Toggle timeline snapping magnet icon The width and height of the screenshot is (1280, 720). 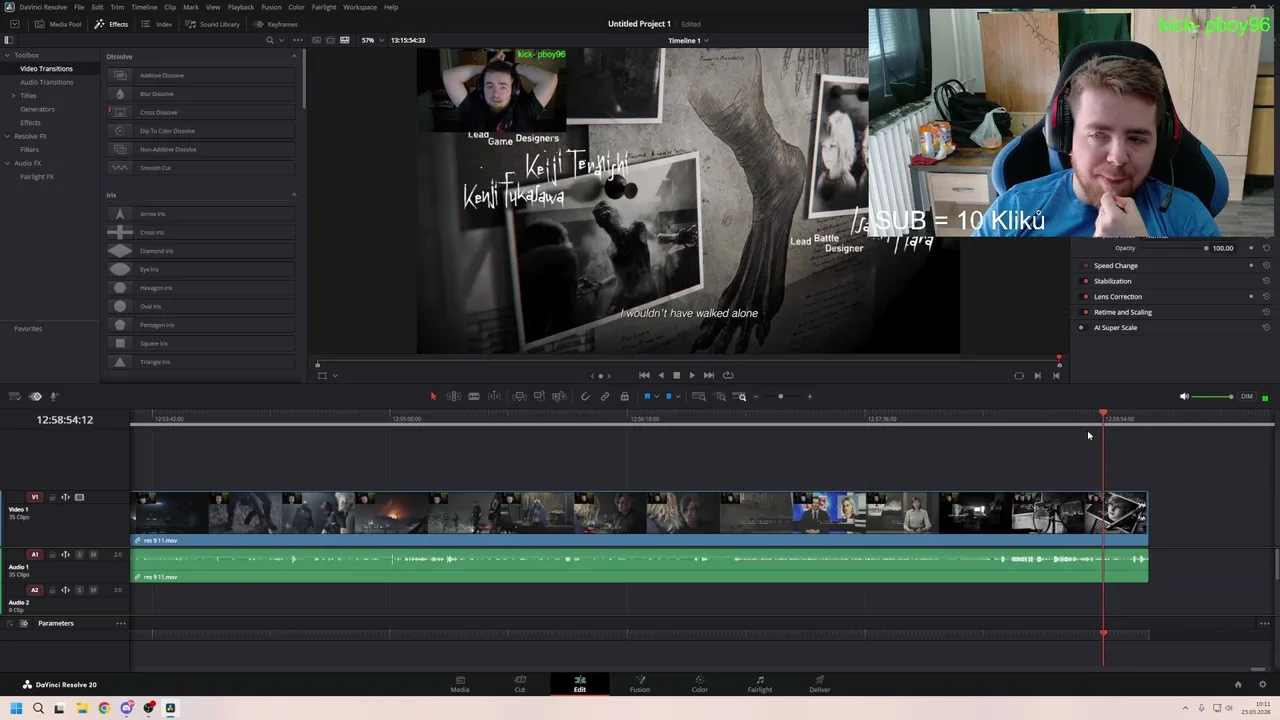tap(585, 397)
